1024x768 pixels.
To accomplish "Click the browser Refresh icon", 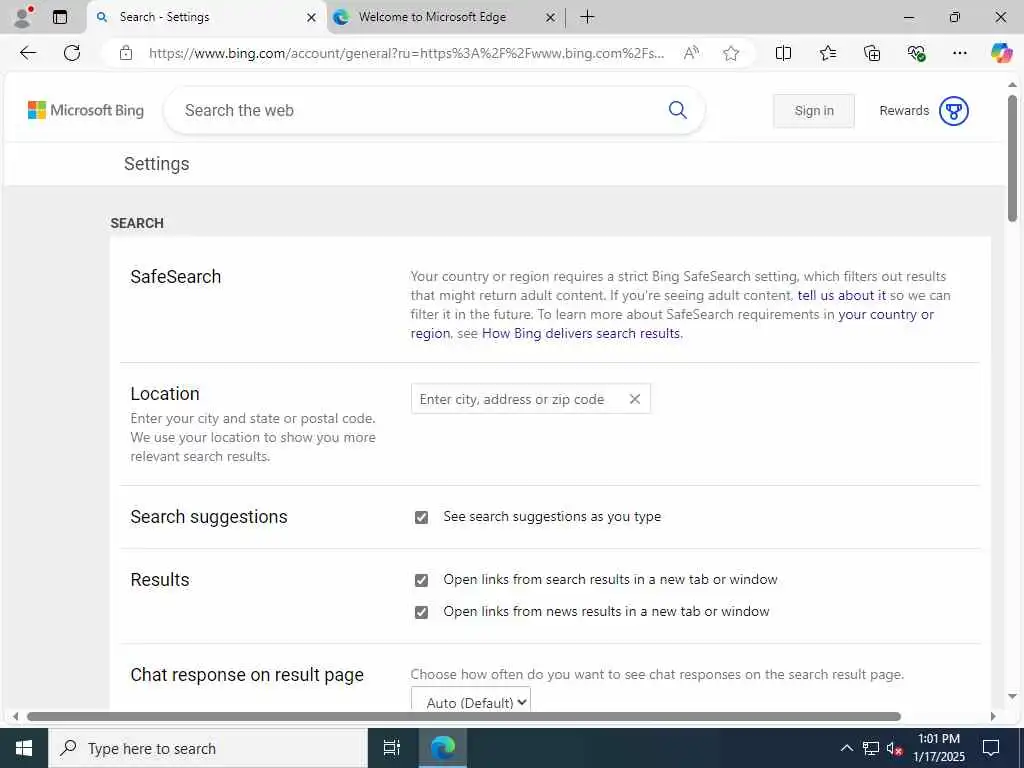I will click(x=72, y=53).
